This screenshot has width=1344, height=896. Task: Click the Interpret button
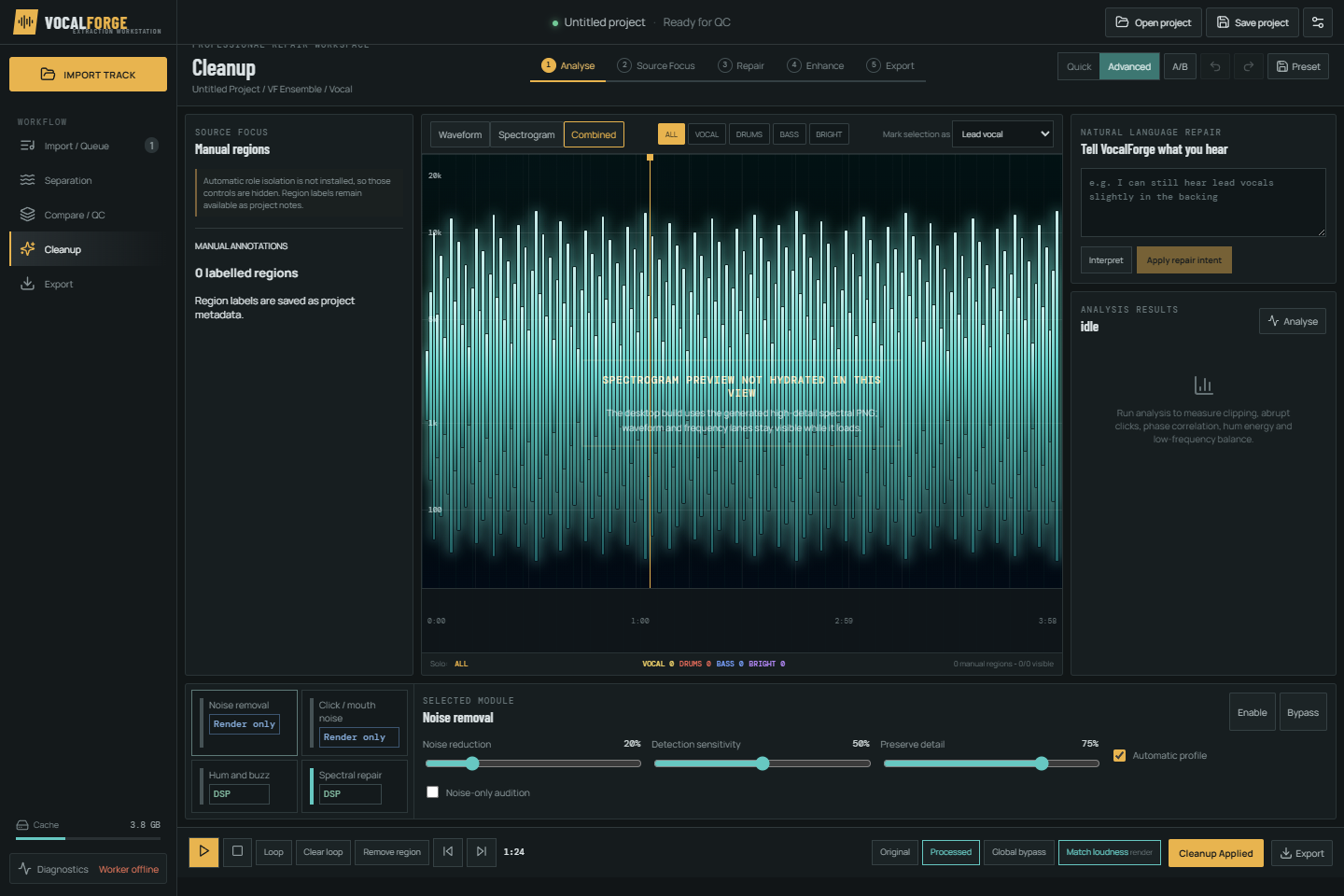(1106, 260)
